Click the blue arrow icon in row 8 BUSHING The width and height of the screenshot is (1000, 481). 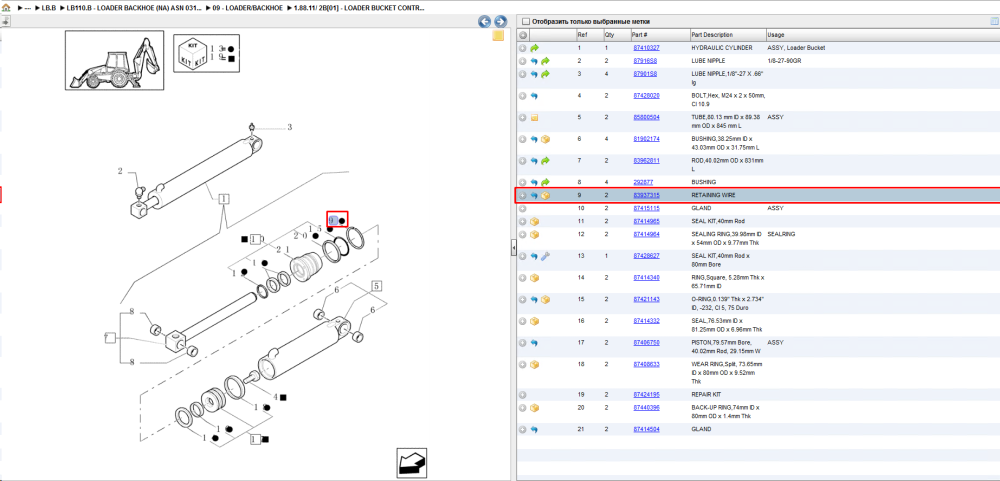534,182
